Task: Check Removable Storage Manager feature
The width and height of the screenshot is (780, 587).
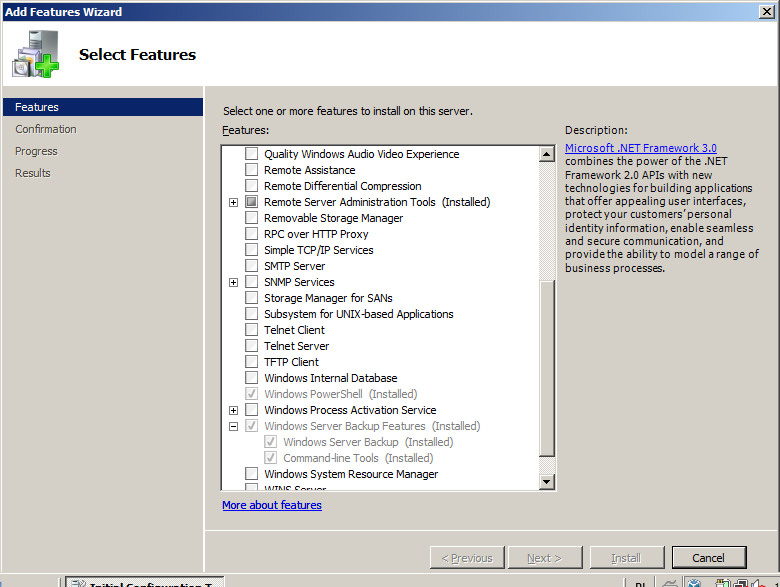Action: pyautogui.click(x=252, y=218)
